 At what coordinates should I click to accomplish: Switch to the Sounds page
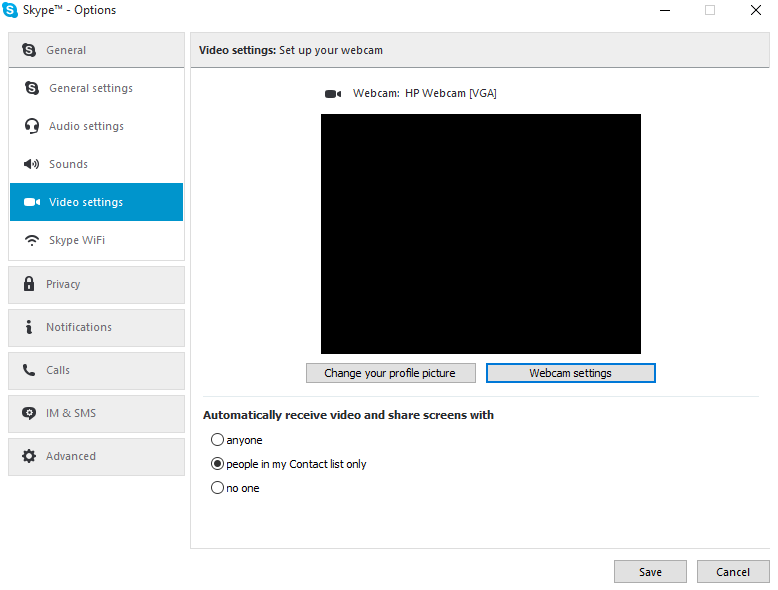click(x=96, y=164)
